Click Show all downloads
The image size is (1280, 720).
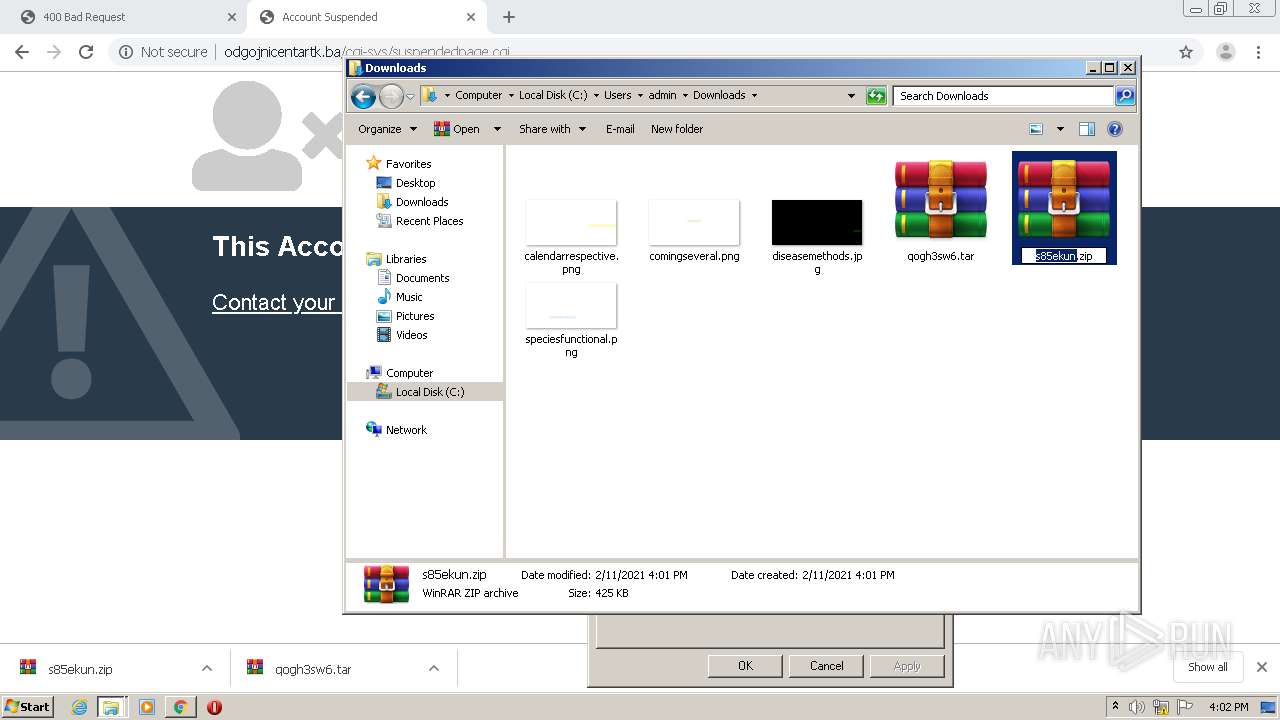1208,667
